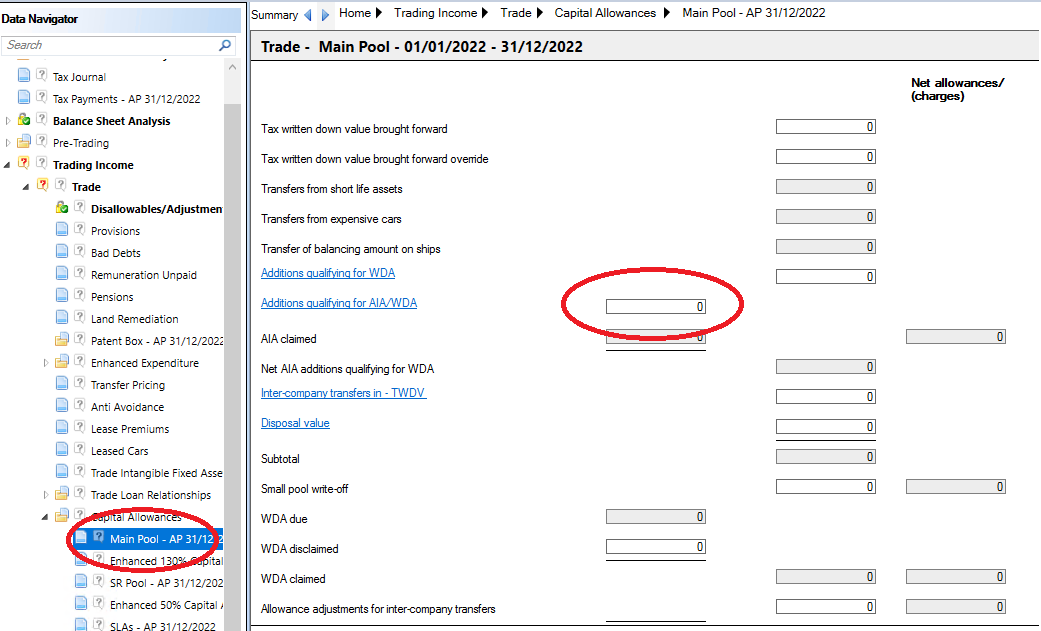The width and height of the screenshot is (1041, 631).
Task: Open the Enhanced 130% Capital tree item
Action: (166, 561)
